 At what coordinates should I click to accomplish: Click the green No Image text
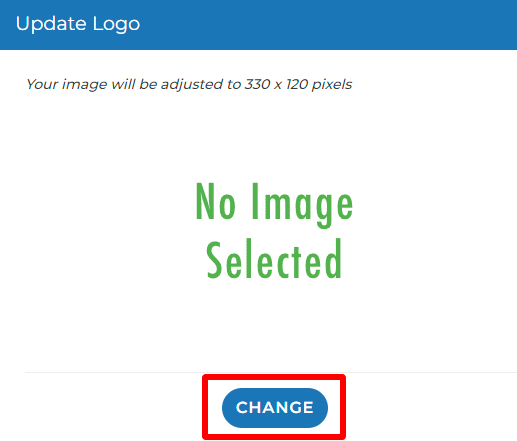click(x=274, y=204)
